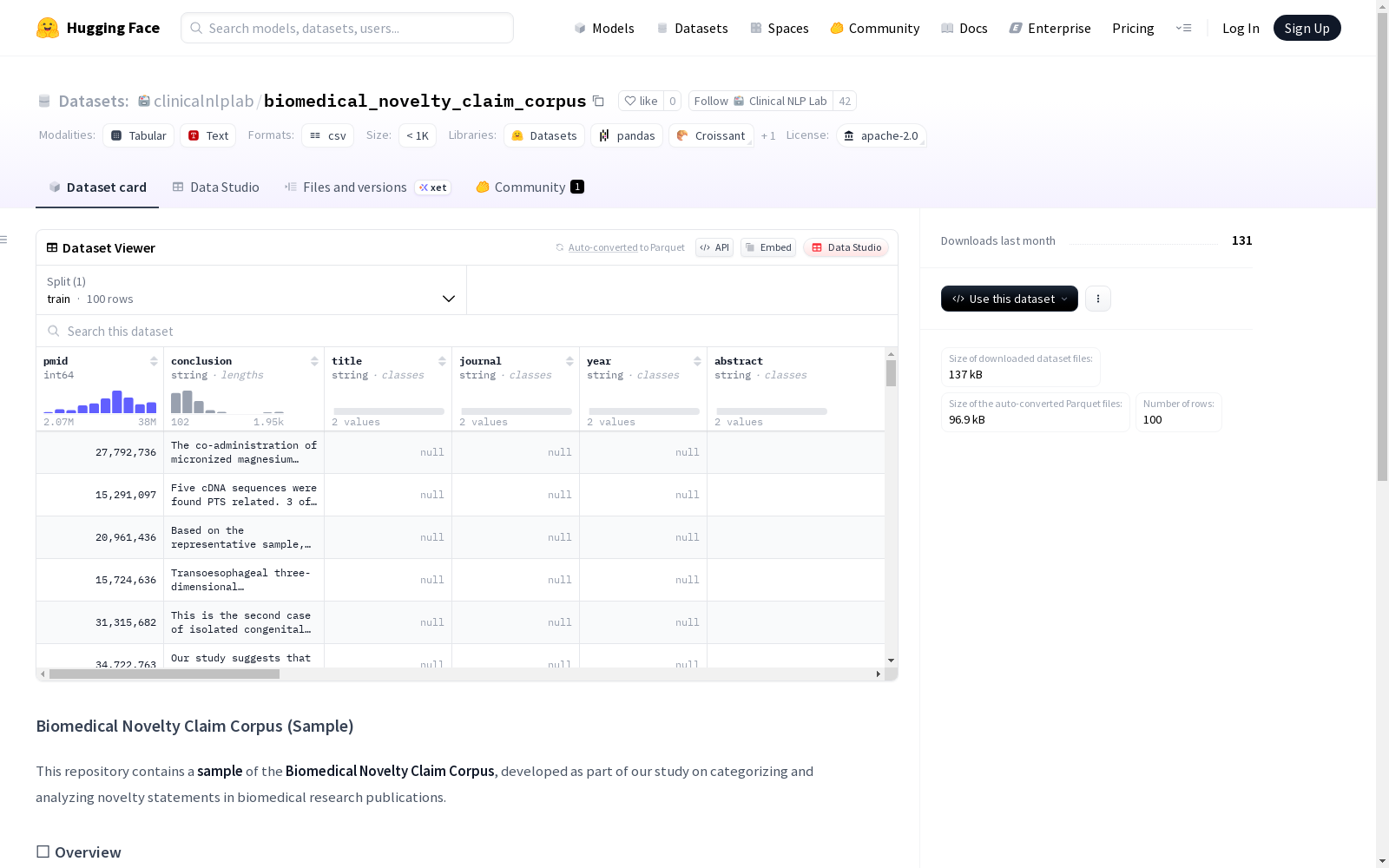Open the Croissant library tag
This screenshot has width=1389, height=868.
(x=711, y=135)
